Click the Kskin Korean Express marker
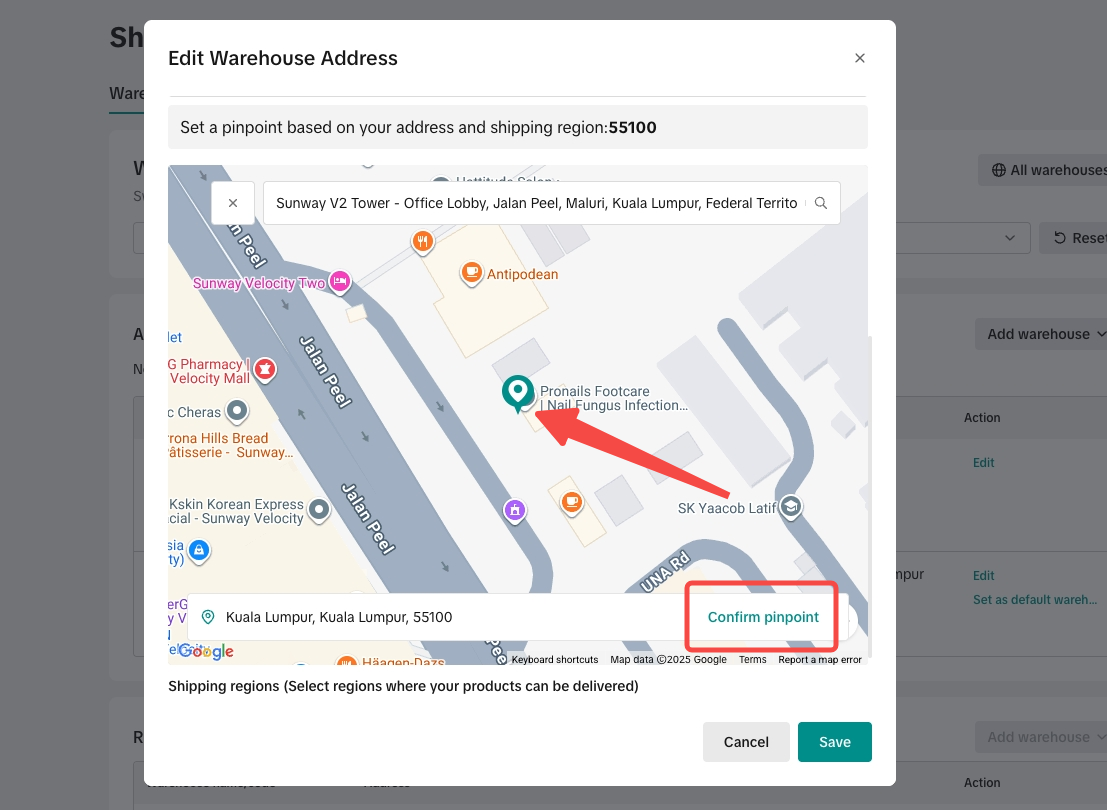Screen dimensions: 1107x810 click(x=319, y=510)
